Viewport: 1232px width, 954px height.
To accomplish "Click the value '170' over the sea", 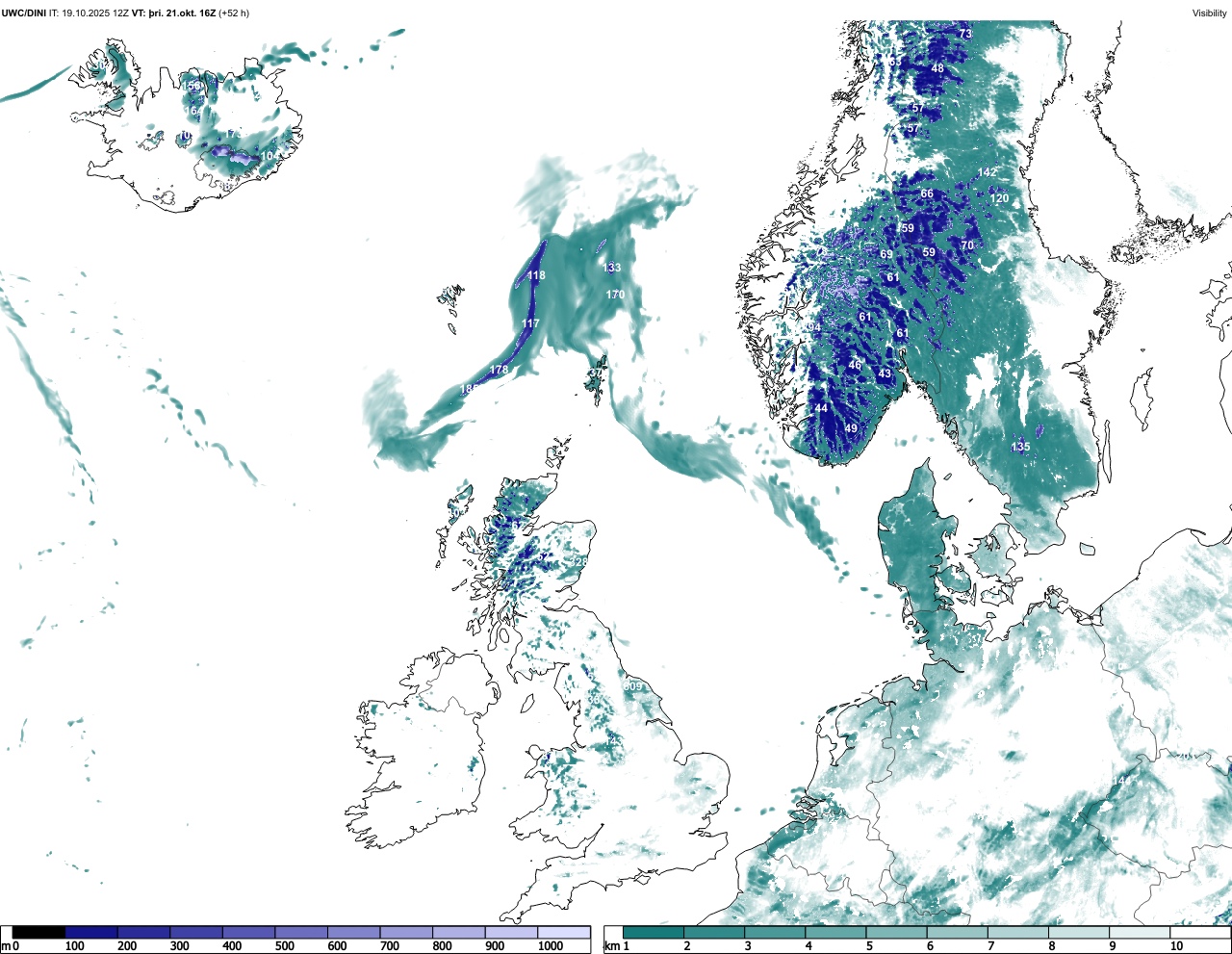I will pyautogui.click(x=616, y=295).
